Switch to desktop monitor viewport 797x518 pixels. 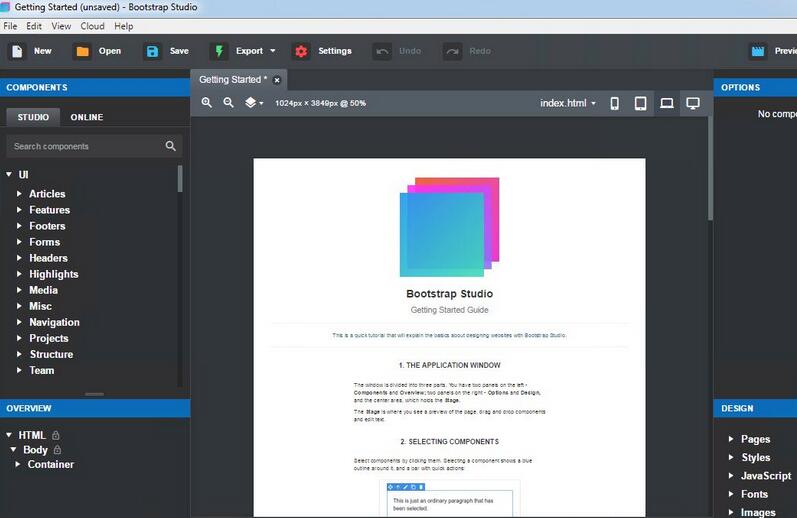[693, 103]
